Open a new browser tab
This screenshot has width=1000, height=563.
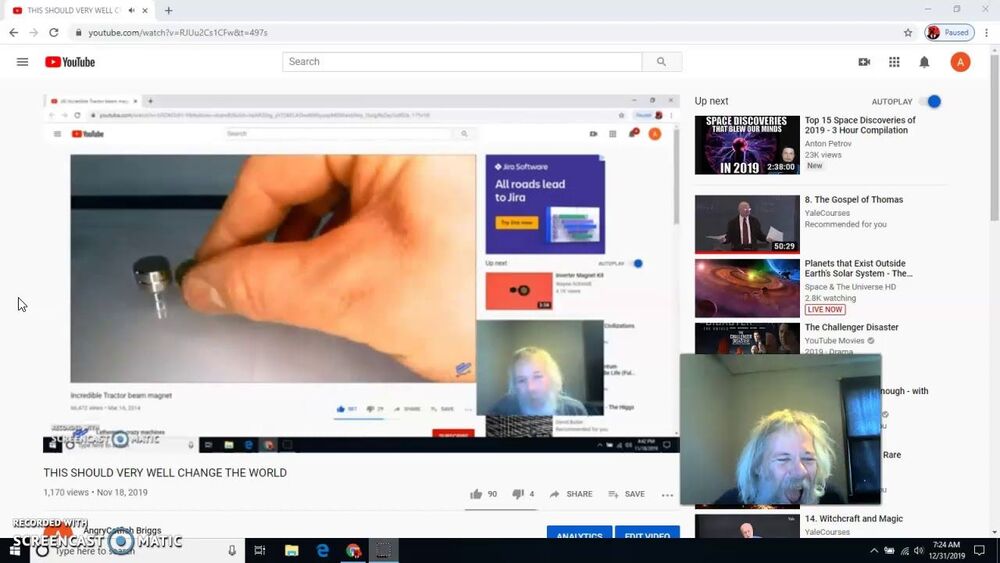(168, 10)
